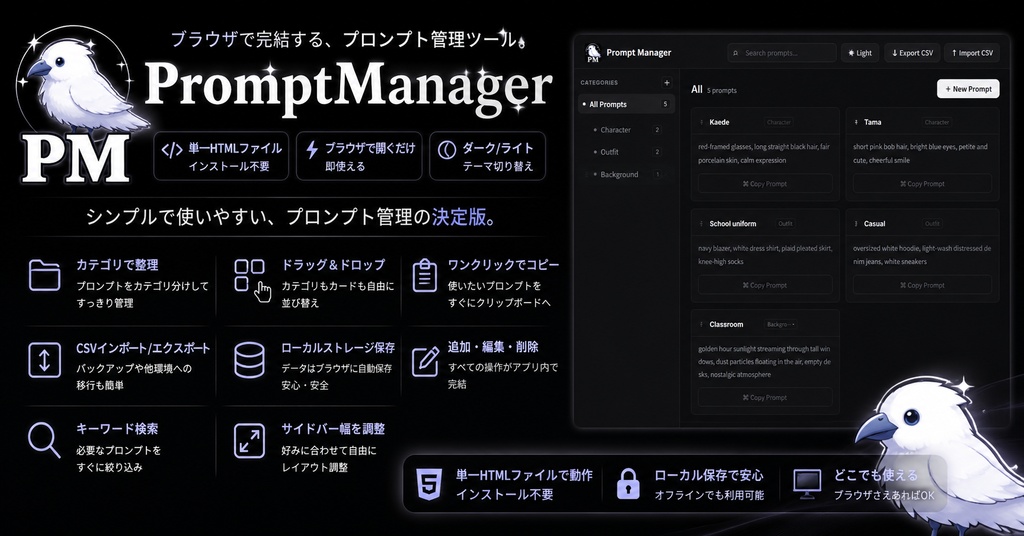Select All Prompts in the sidebar
The image size is (1024, 536).
point(626,104)
